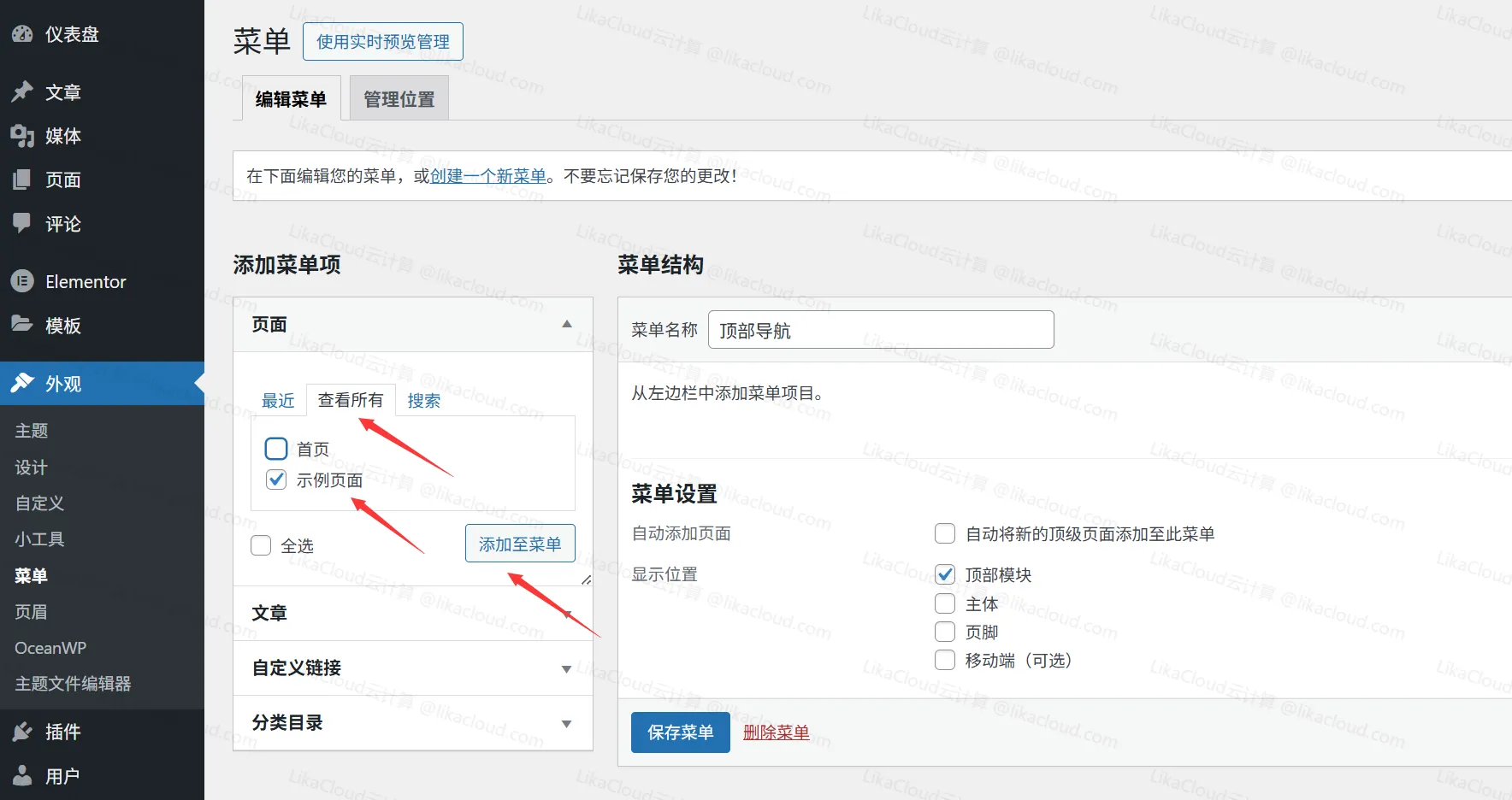Enable the 页脚 display location checkbox

point(944,632)
